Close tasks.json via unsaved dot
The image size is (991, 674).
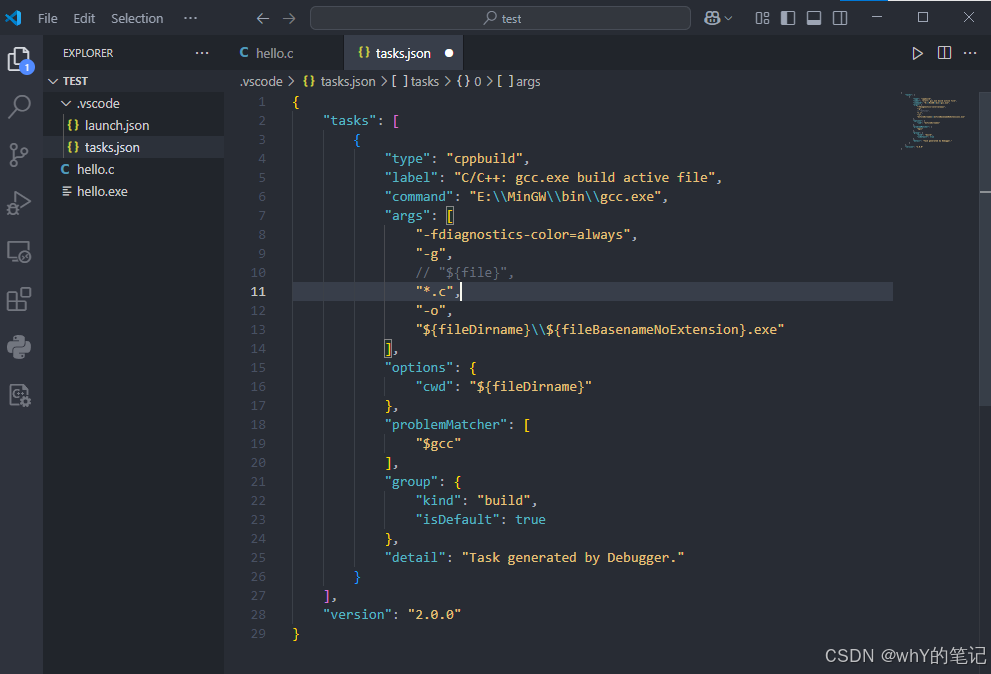click(x=449, y=53)
